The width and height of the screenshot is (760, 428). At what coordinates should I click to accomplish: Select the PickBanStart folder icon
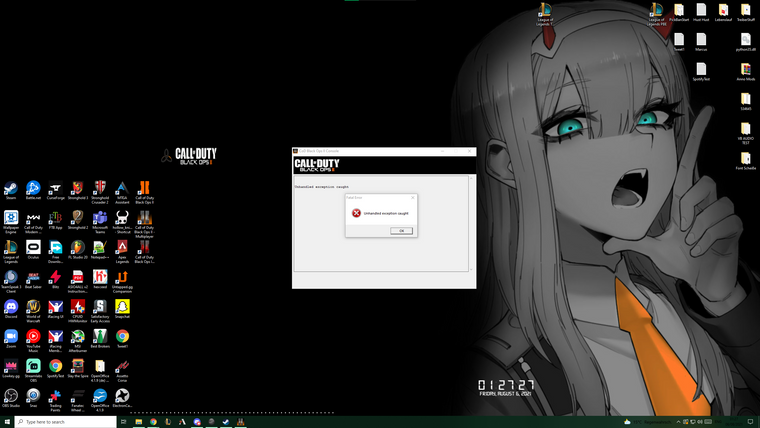(679, 12)
